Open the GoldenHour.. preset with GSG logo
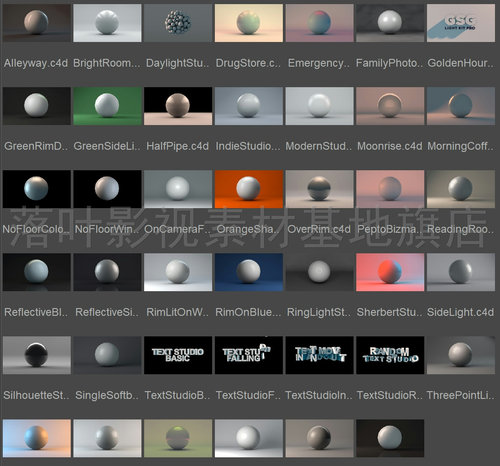Screen dimensions: 500x466 [461, 23]
